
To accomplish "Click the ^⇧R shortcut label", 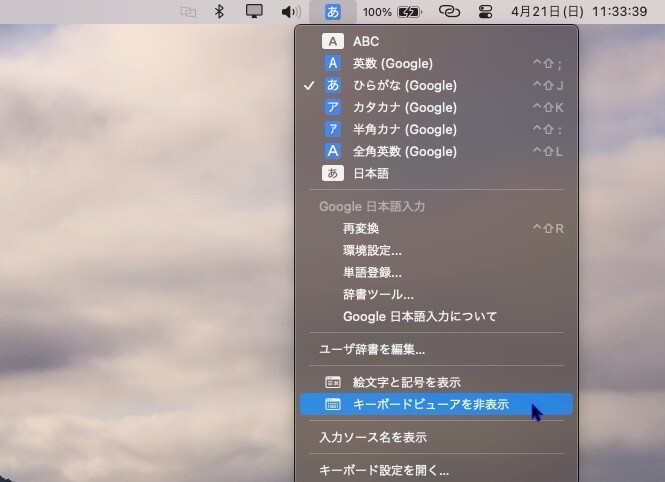I will (x=548, y=229).
